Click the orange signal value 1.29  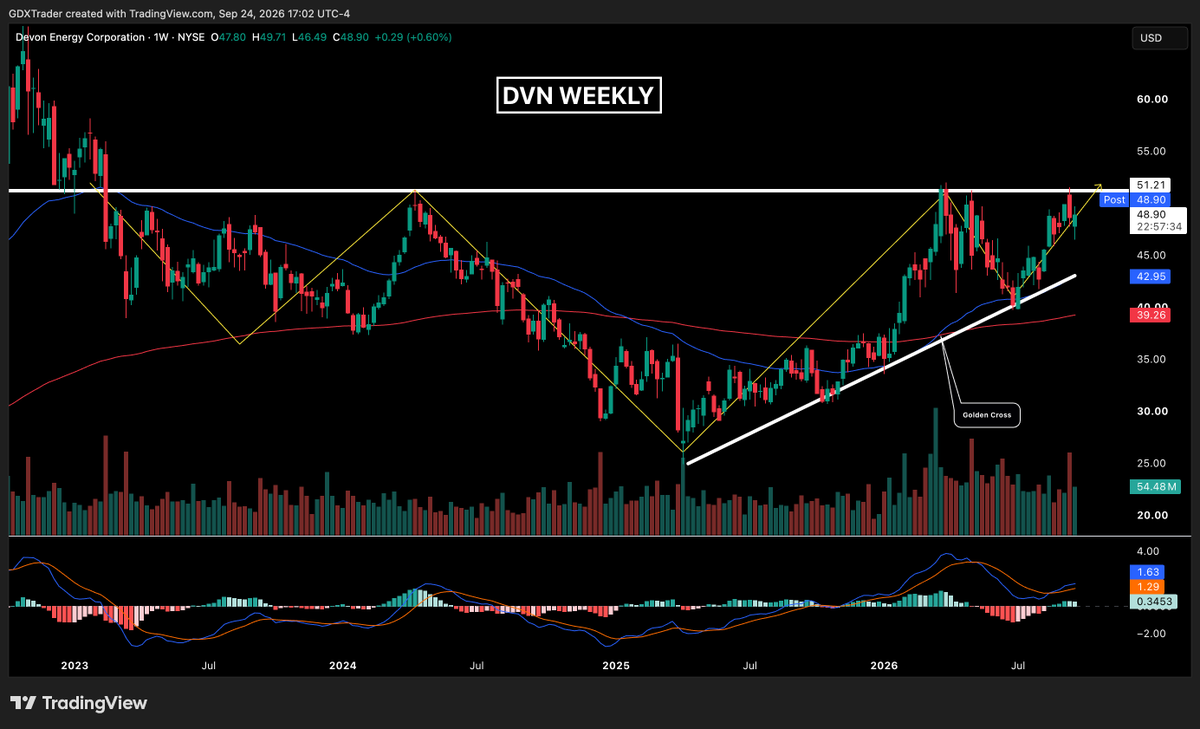click(x=1148, y=586)
